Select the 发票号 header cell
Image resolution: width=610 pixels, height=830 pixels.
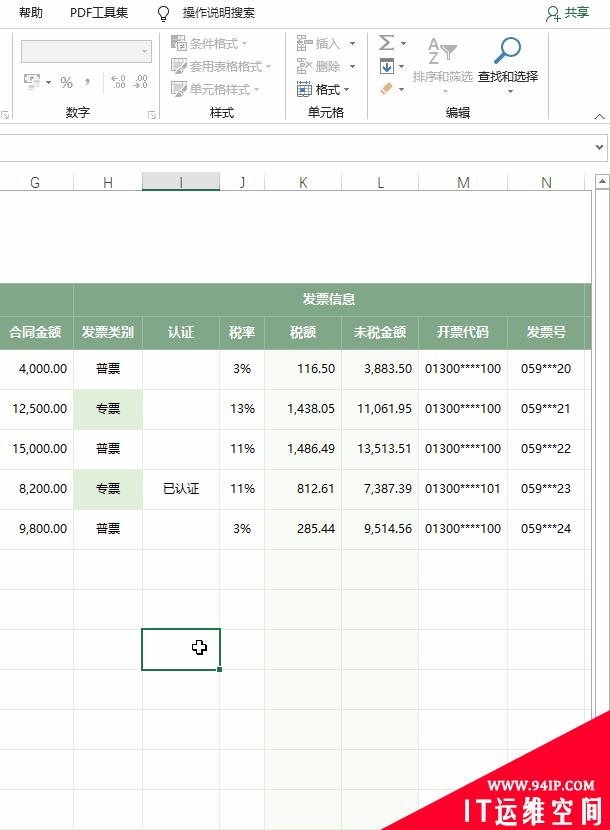coord(546,332)
